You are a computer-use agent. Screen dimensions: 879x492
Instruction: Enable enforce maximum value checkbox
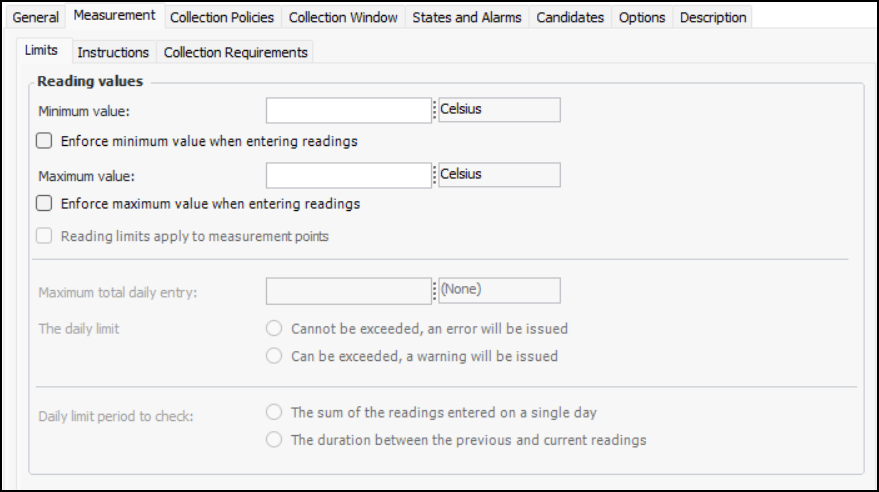[x=44, y=204]
